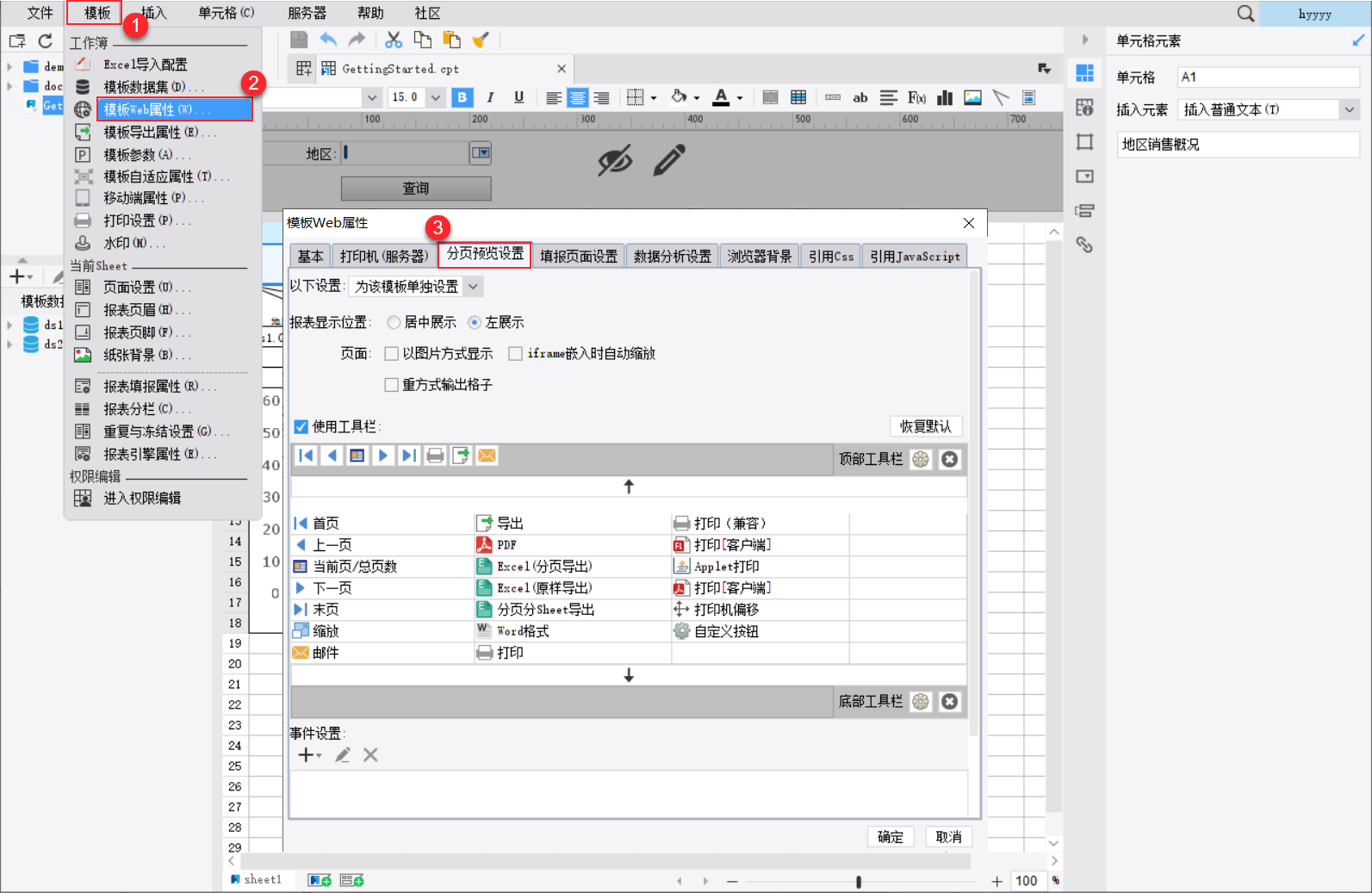Expand the ds1 dataset node
The height and width of the screenshot is (893, 1372).
tap(9, 325)
